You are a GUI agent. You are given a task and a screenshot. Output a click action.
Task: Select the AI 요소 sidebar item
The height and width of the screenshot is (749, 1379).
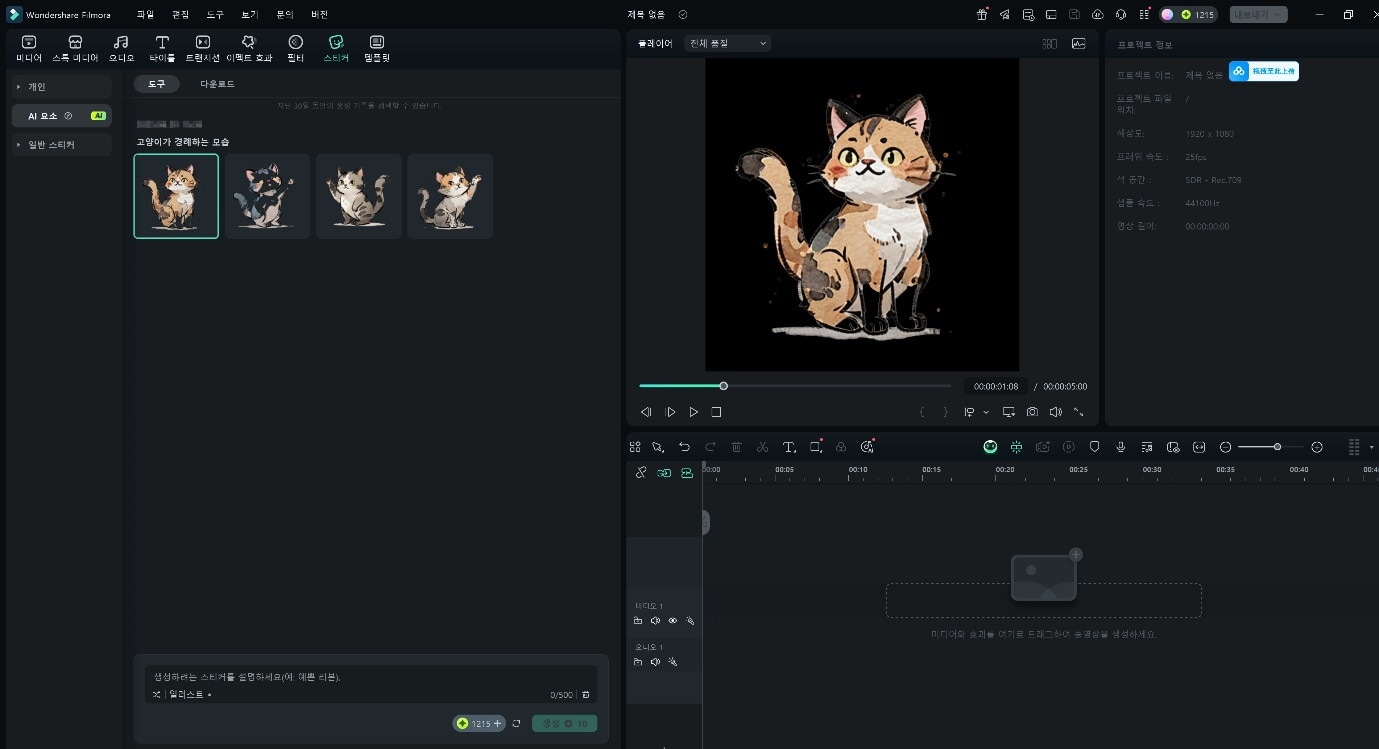click(61, 116)
